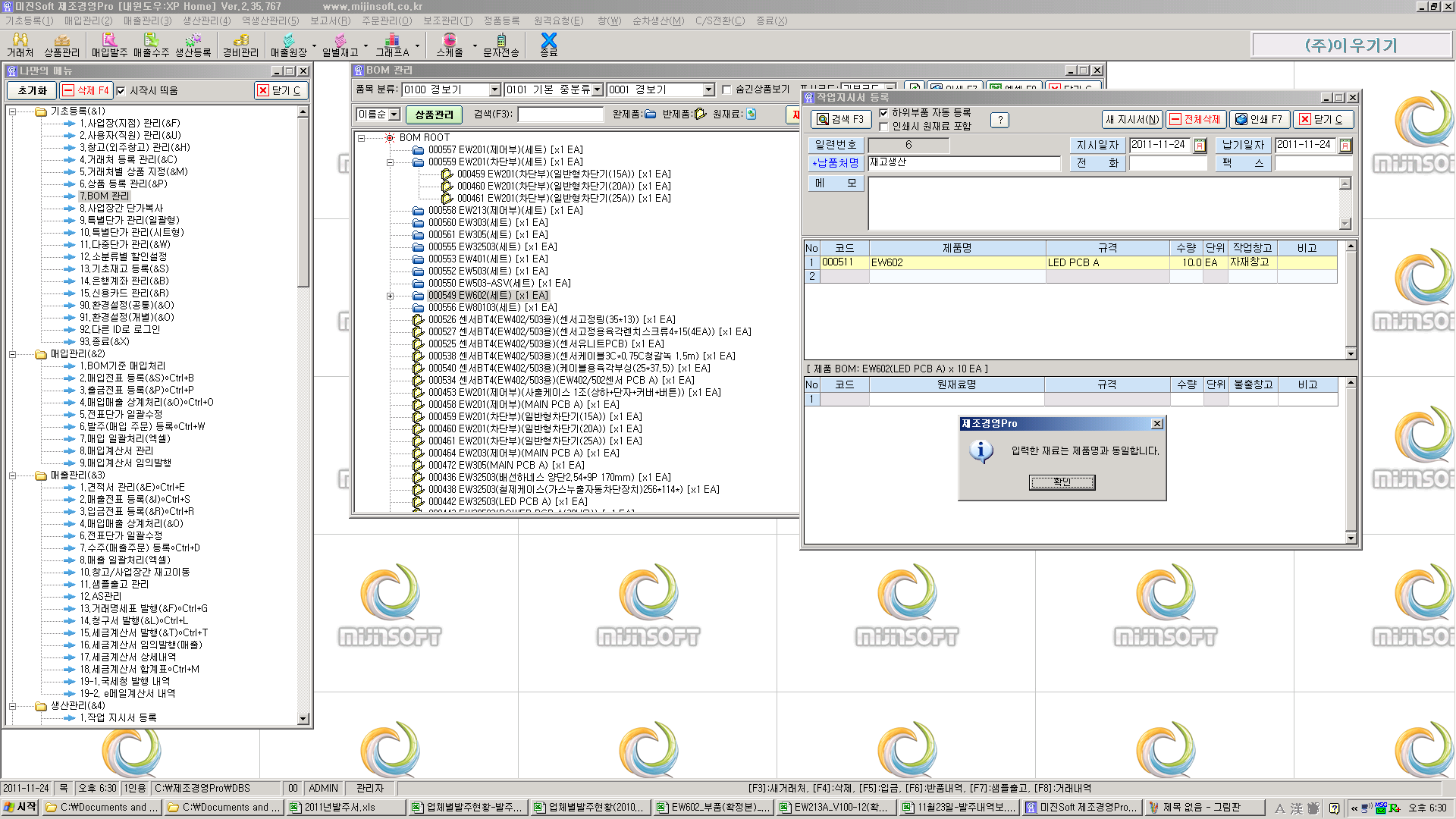This screenshot has width=1456, height=819.
Task: Open the 0101 기본 중분류 dropdown
Action: [597, 89]
